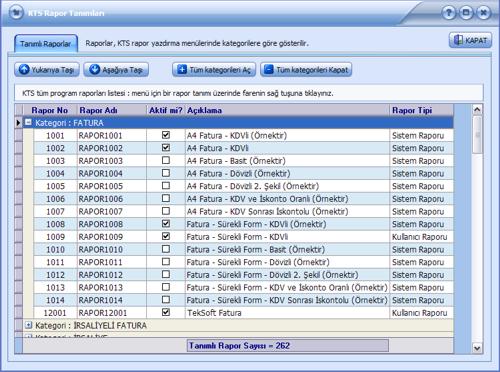
Task: Uncheck Aktif mi for report 1008
Action: pos(166,224)
